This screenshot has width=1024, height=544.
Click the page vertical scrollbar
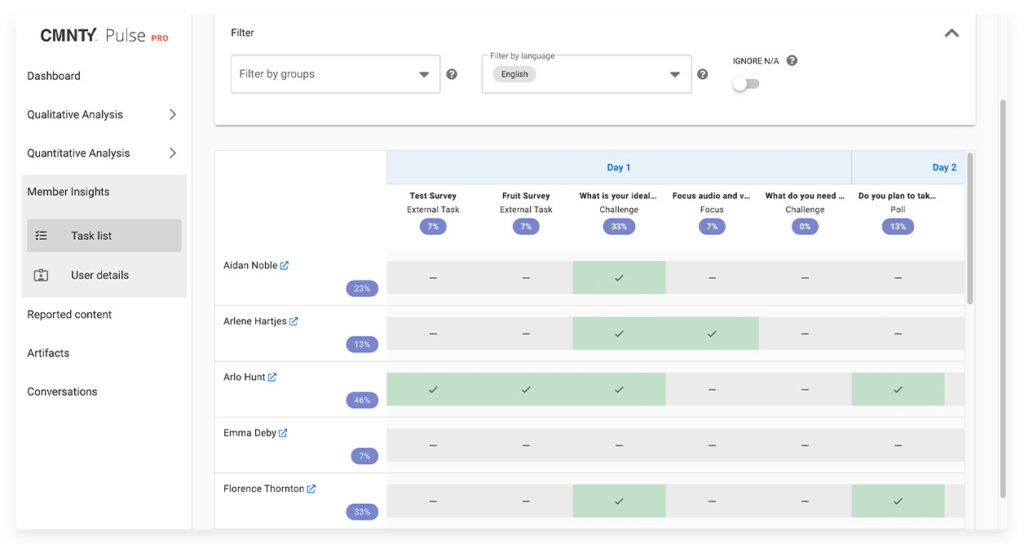(1003, 297)
